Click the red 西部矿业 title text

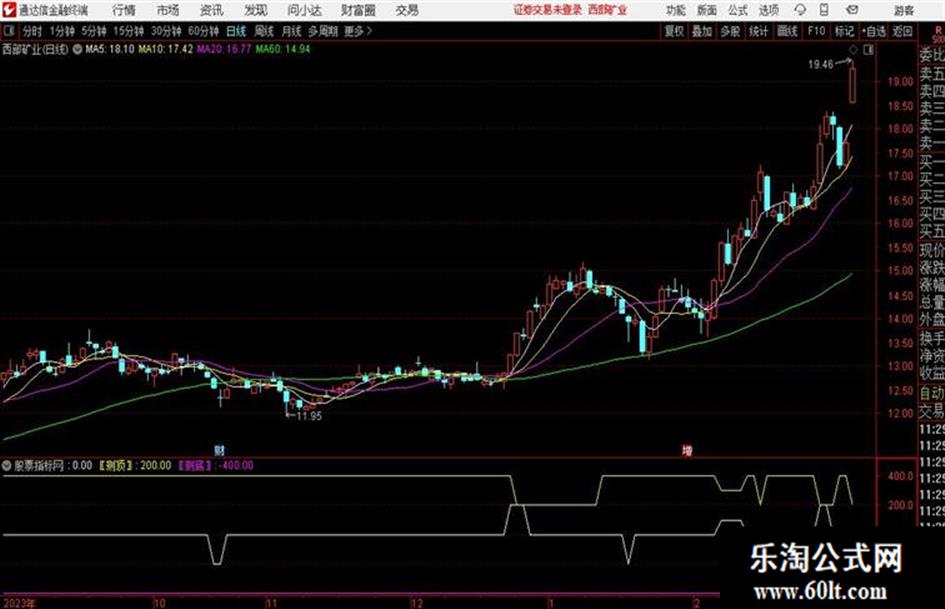coord(607,10)
